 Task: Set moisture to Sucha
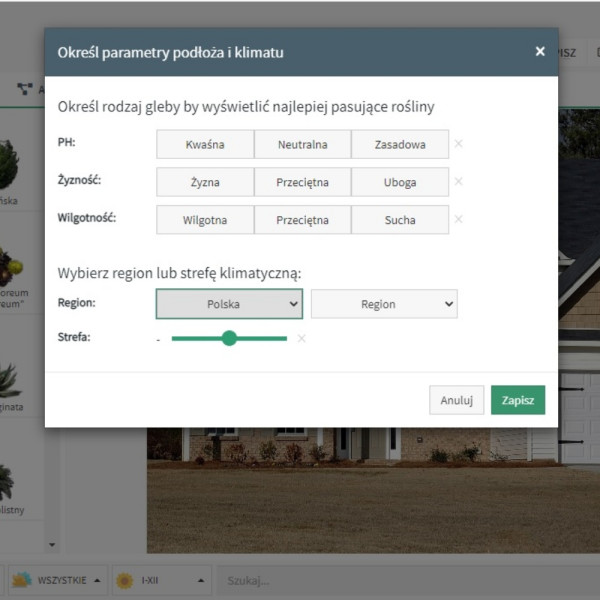click(x=400, y=220)
